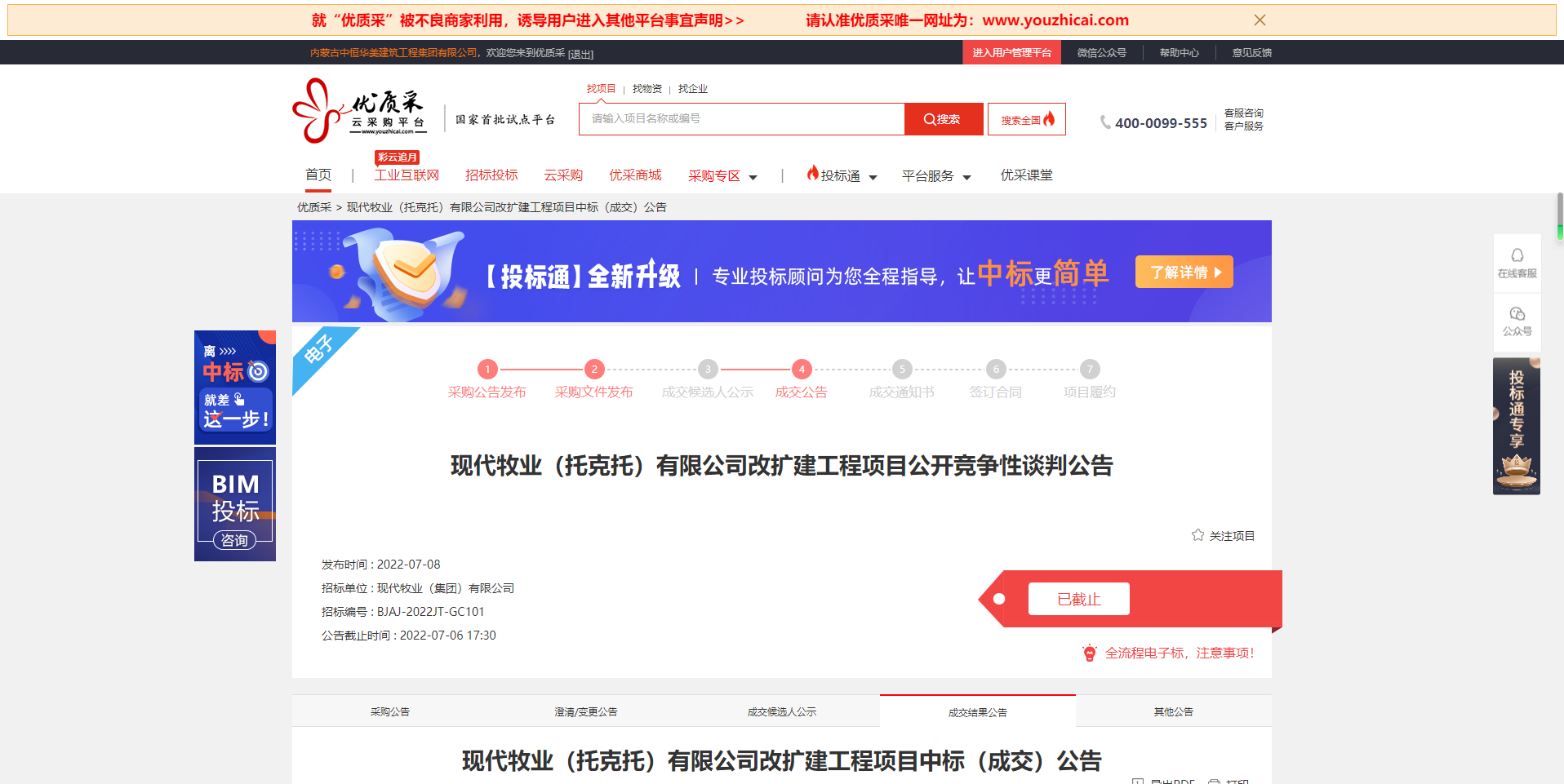Click step 7 circle 项目履约

1090,369
